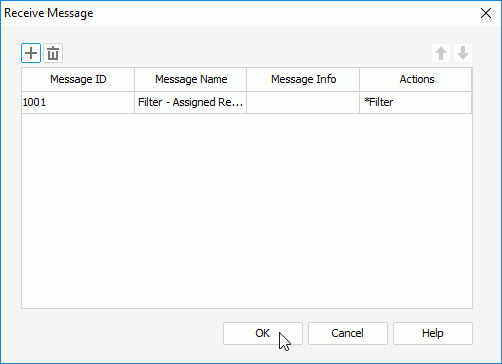The image size is (502, 364).
Task: Move message up with up arrow
Action: click(441, 53)
